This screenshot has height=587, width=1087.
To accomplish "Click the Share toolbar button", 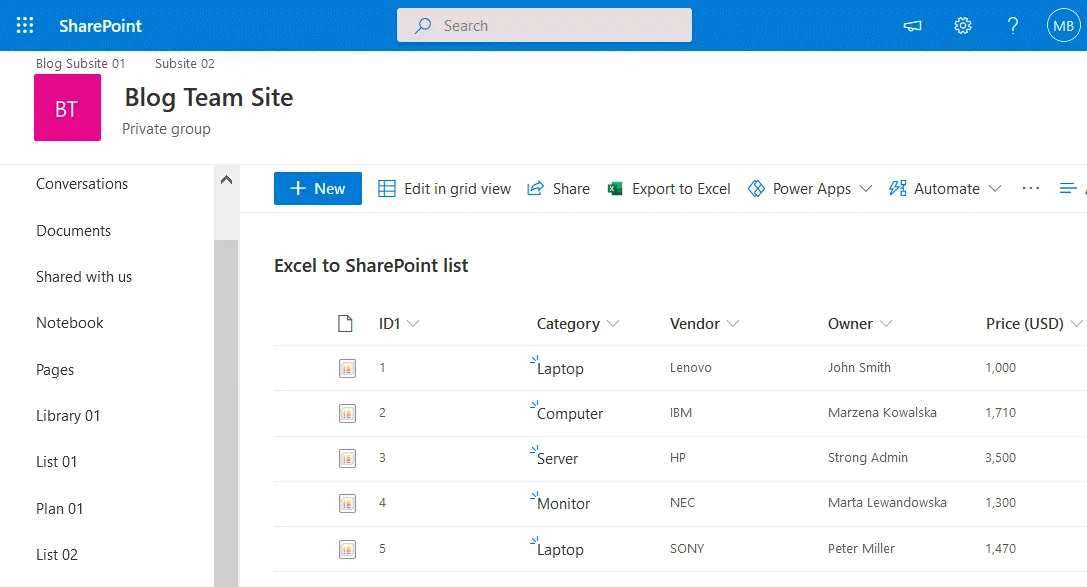I will 558,189.
